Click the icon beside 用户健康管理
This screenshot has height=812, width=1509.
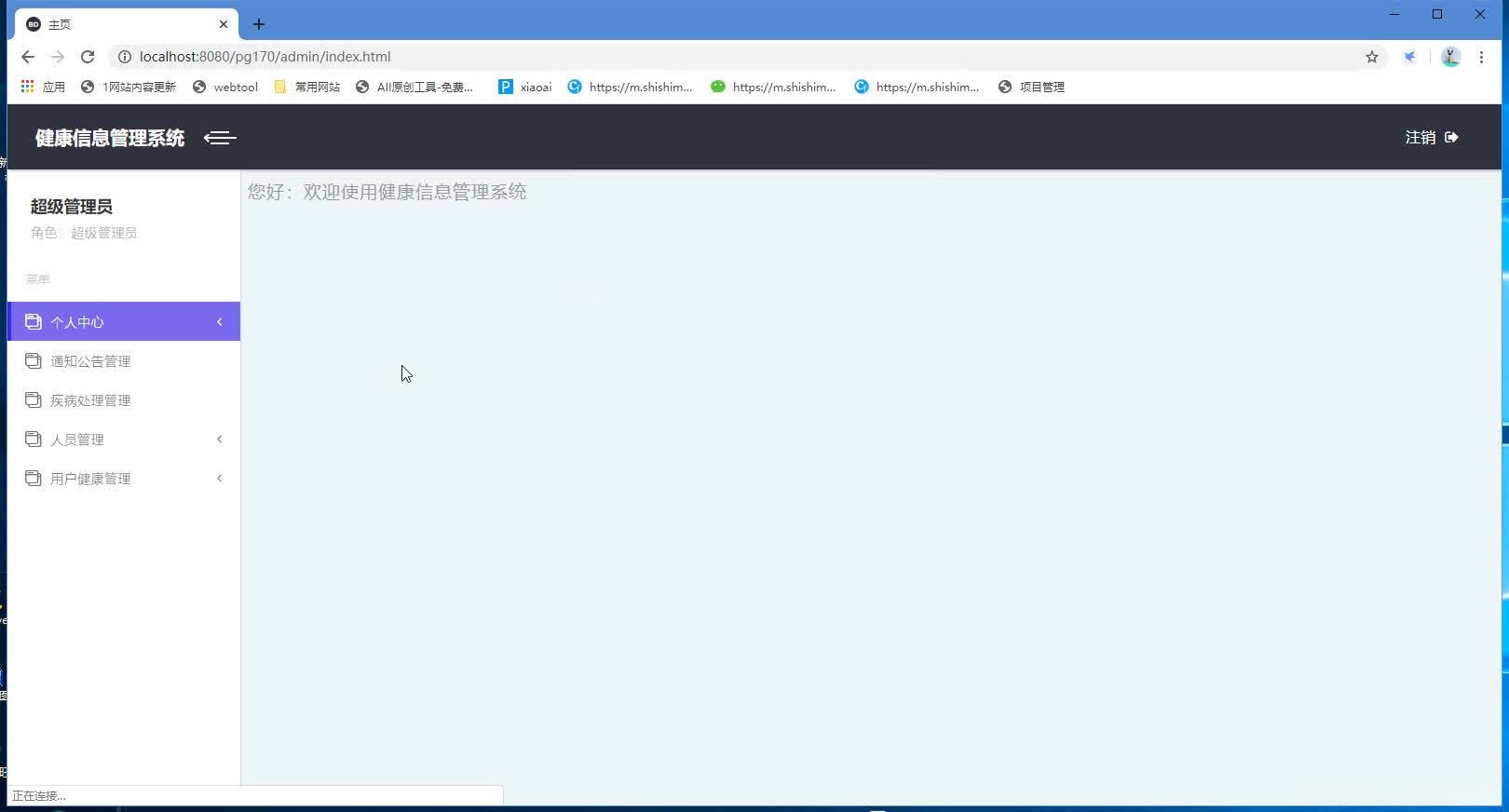pyautogui.click(x=34, y=478)
